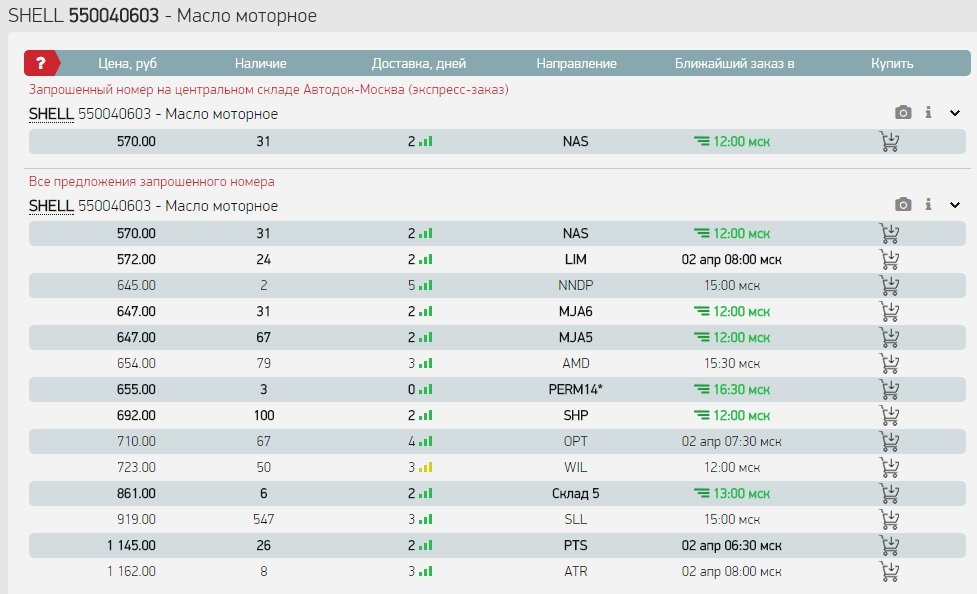Add LIM 572.00 offer to cart
This screenshot has width=977, height=594.
(x=889, y=259)
